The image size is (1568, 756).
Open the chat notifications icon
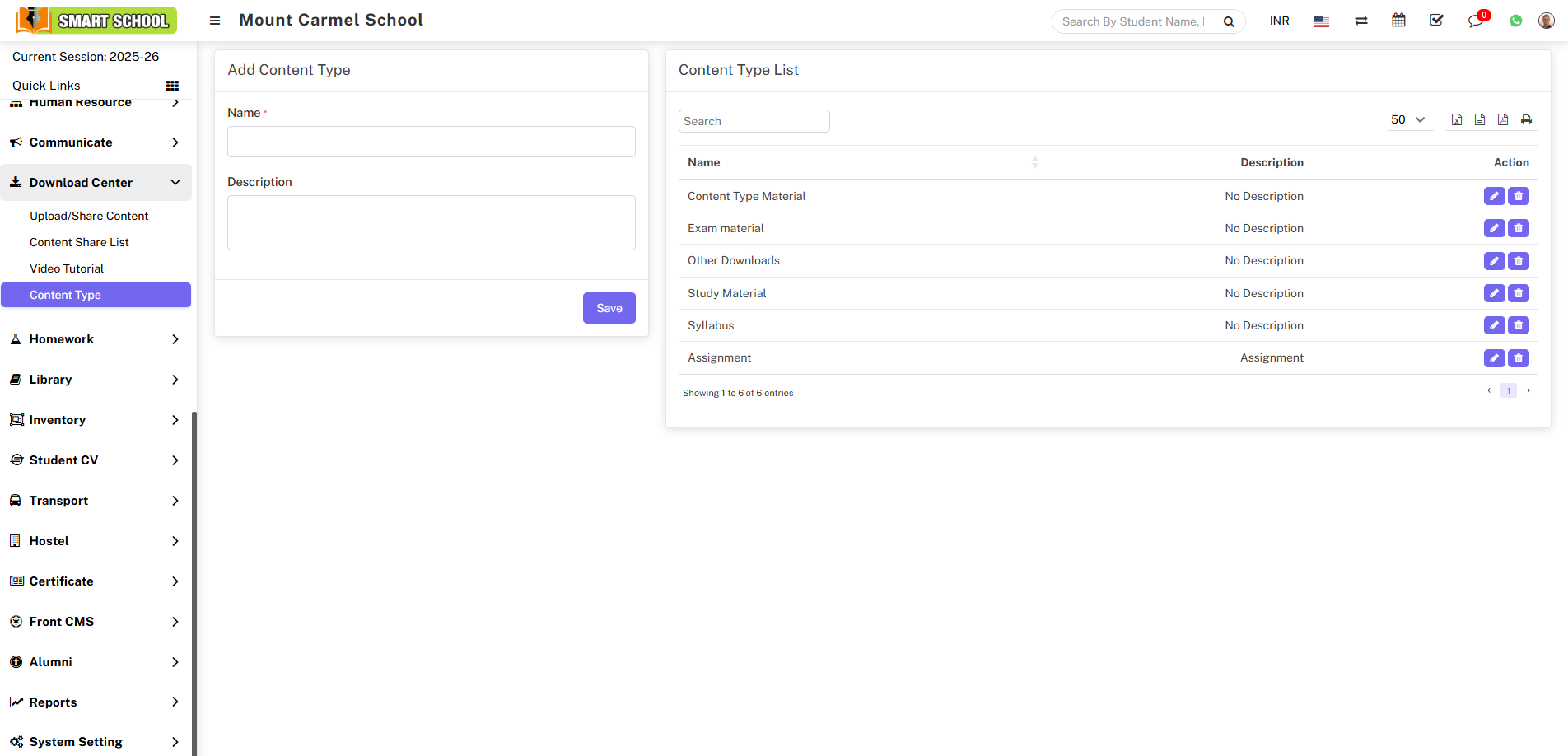tap(1475, 21)
